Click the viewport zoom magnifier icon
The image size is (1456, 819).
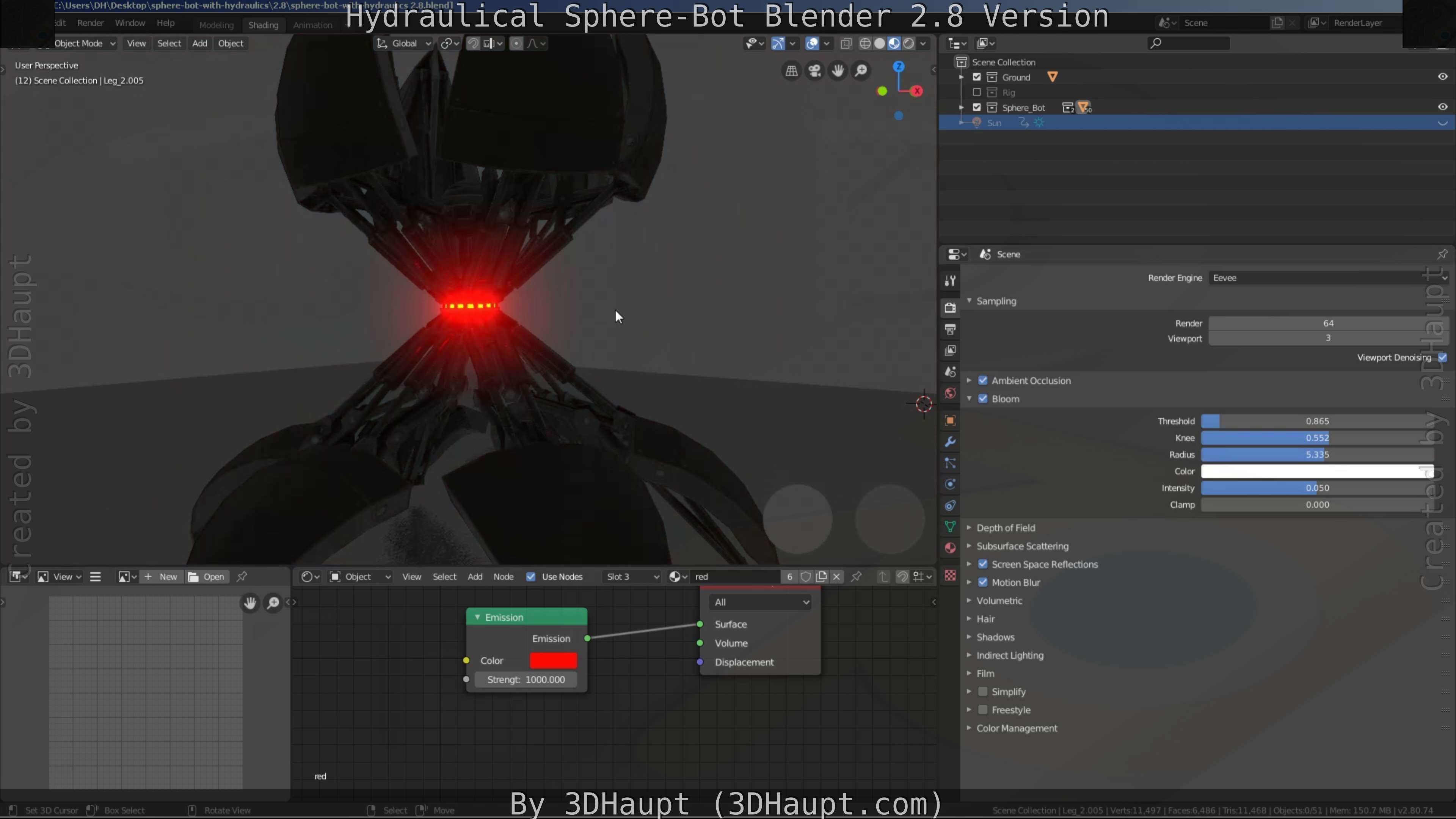pos(861,71)
